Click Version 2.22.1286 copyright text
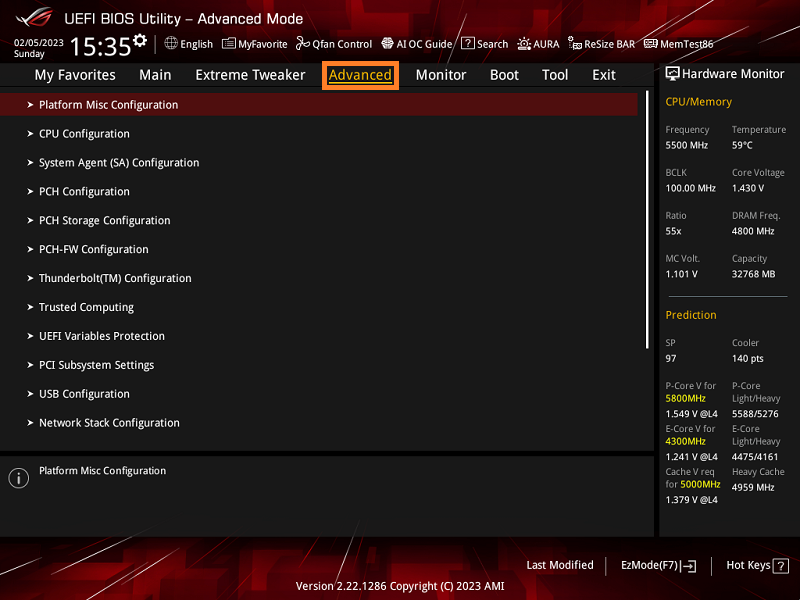The width and height of the screenshot is (800, 600). coord(400,586)
